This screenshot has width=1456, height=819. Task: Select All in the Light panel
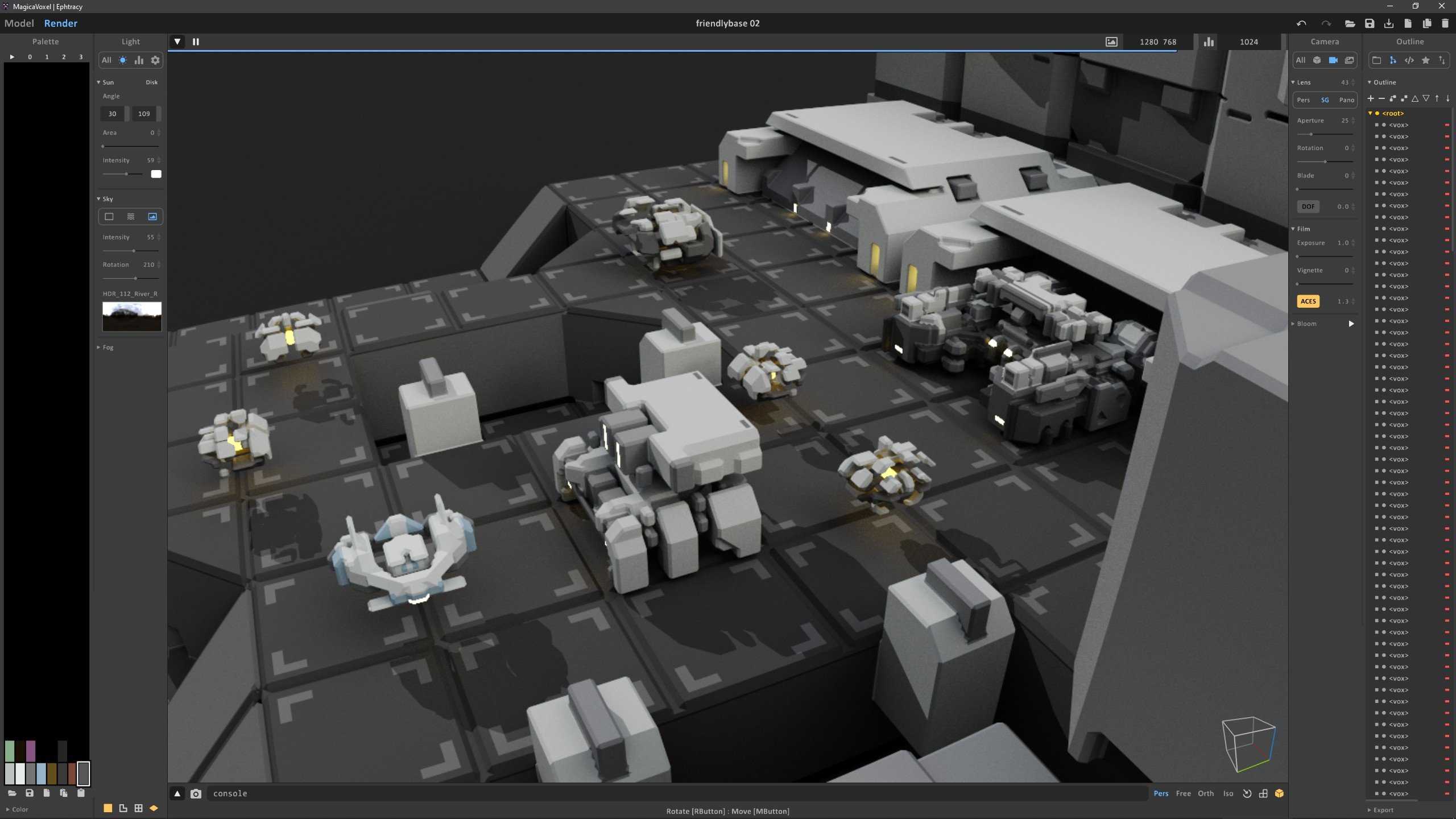tap(106, 60)
